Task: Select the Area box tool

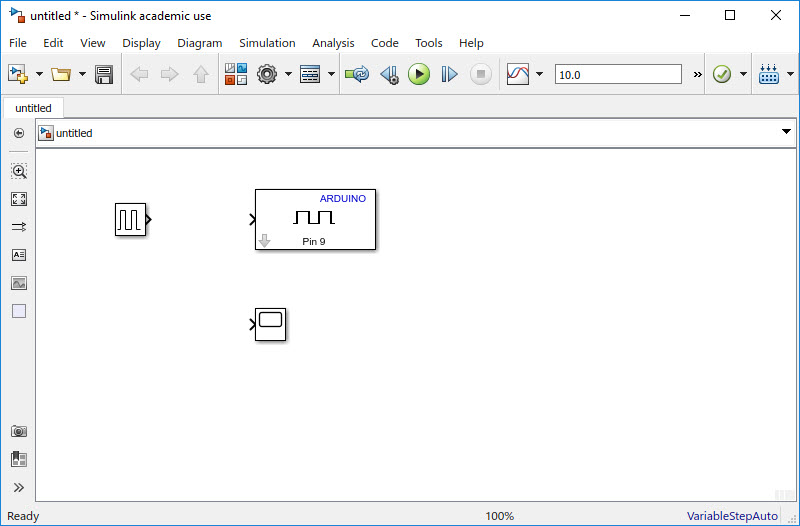Action: (19, 311)
